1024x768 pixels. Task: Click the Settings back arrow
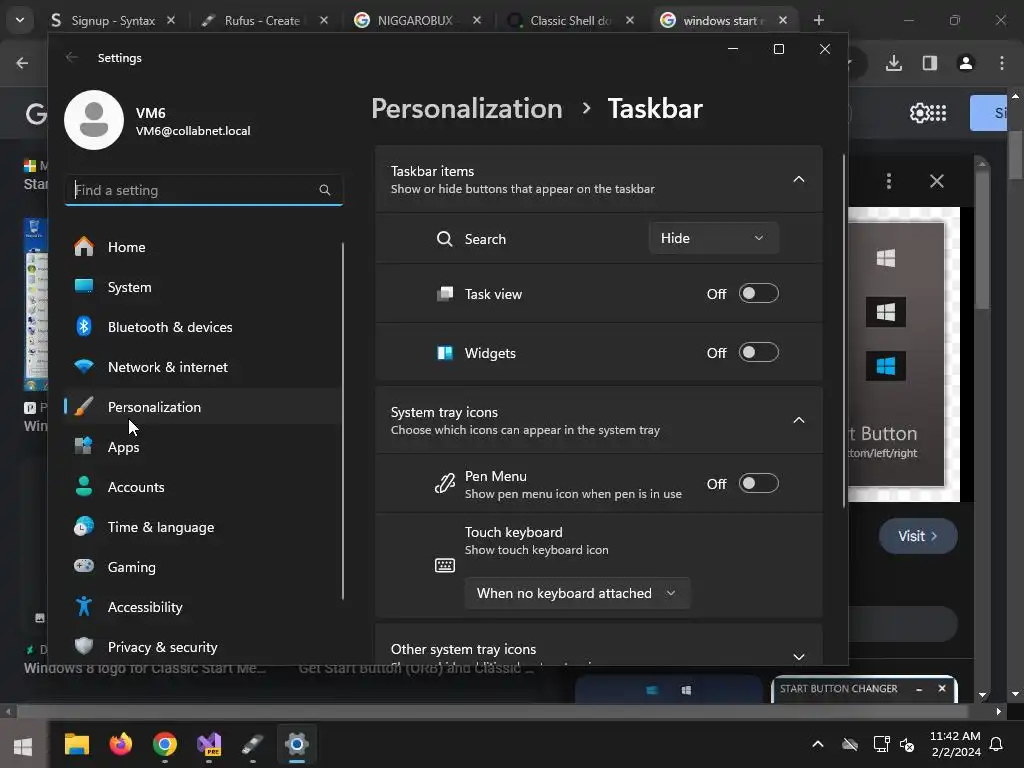click(72, 57)
